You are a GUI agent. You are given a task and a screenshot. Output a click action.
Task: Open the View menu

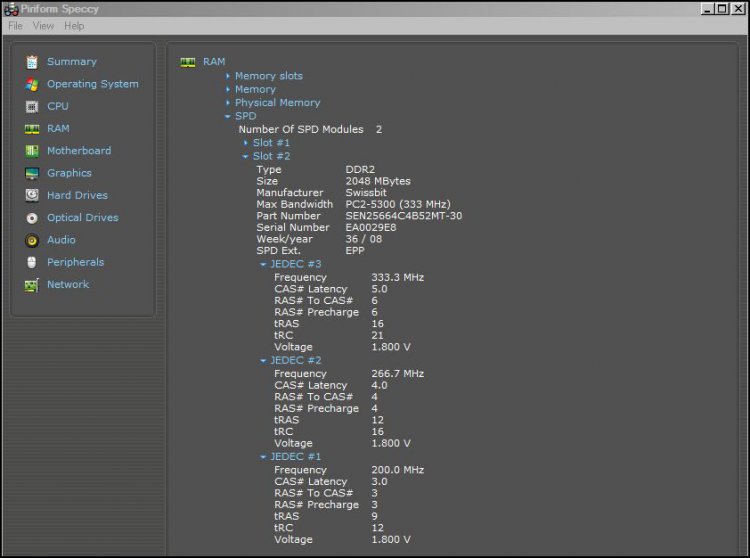point(43,26)
